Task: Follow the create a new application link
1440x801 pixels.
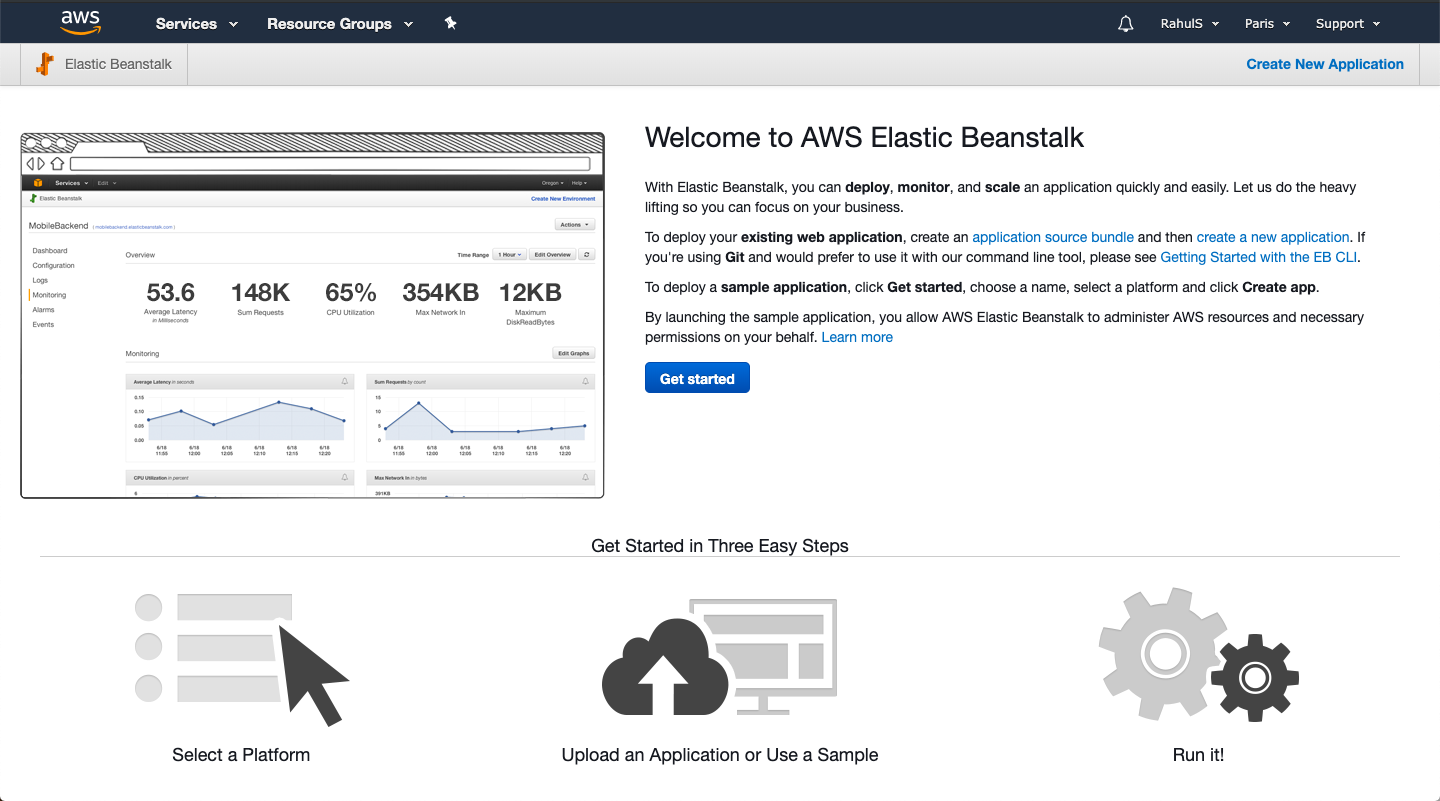Action: coord(1272,237)
